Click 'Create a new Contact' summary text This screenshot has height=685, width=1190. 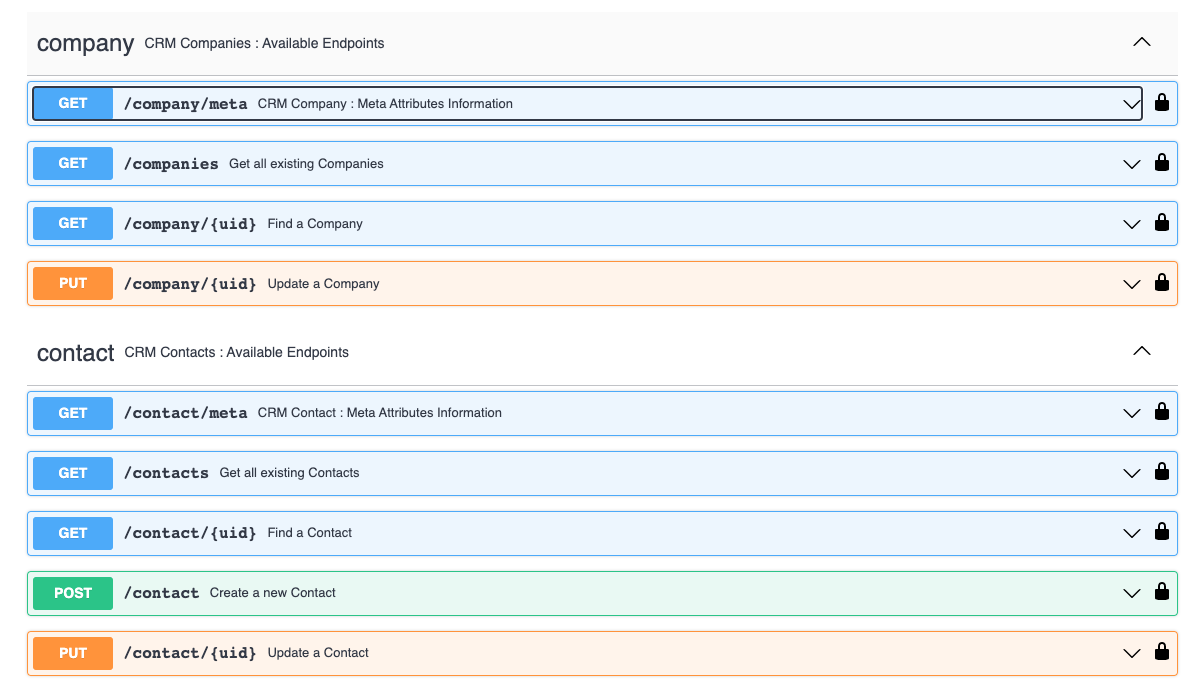click(272, 592)
